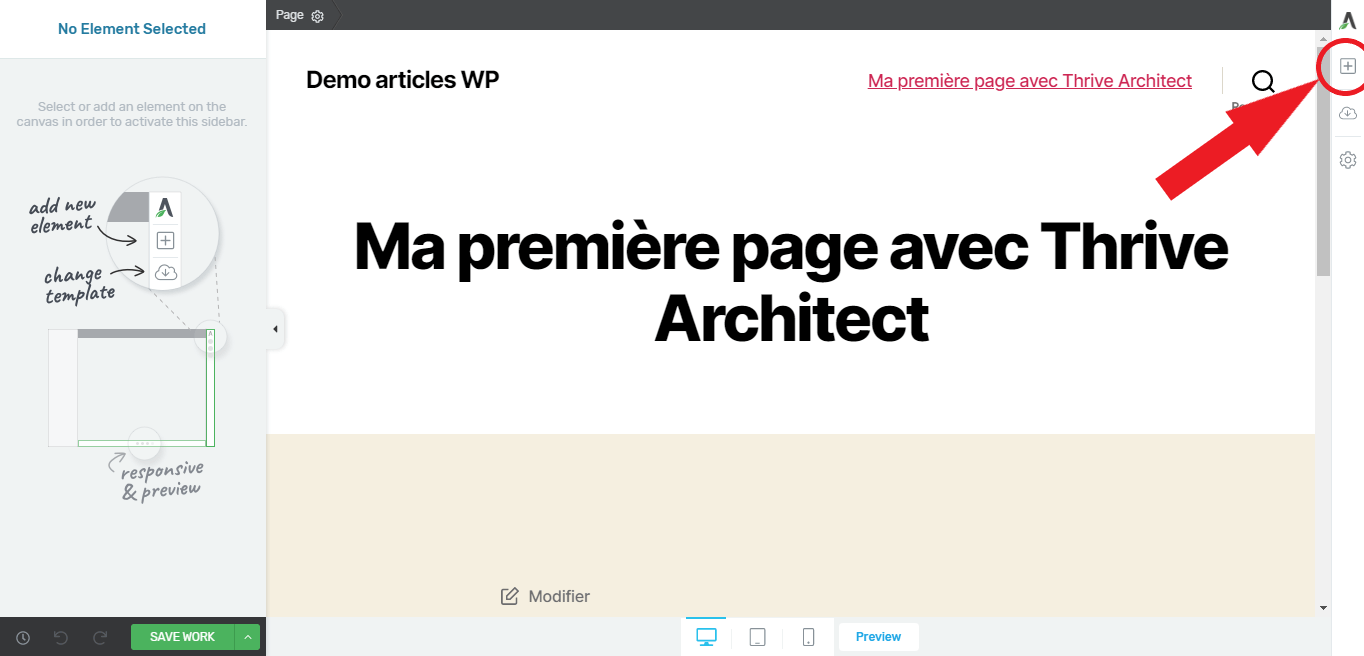Click the No Element Selected header
Viewport: 1364px width, 656px height.
click(x=132, y=29)
